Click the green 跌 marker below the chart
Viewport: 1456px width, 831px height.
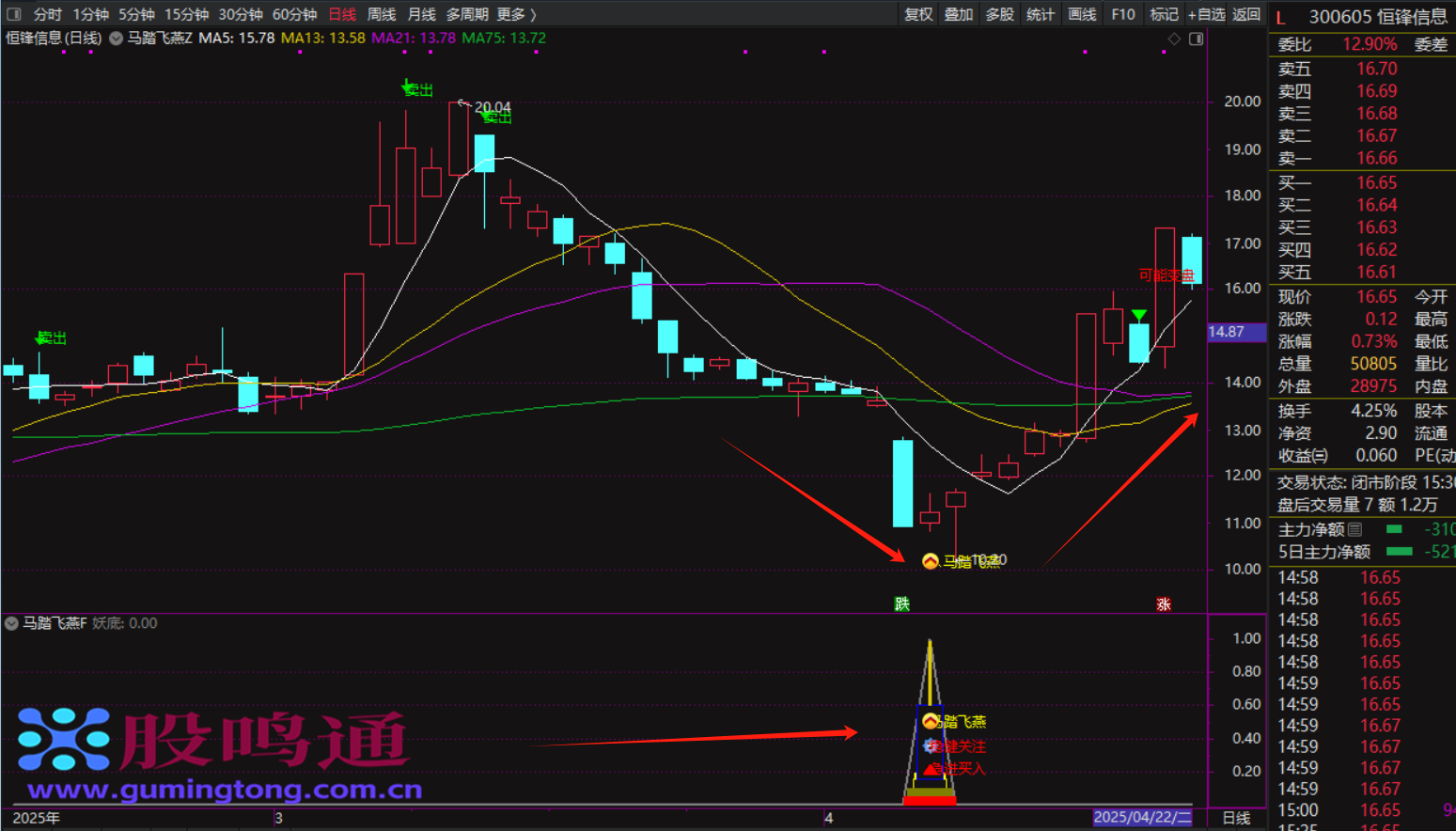coord(901,604)
